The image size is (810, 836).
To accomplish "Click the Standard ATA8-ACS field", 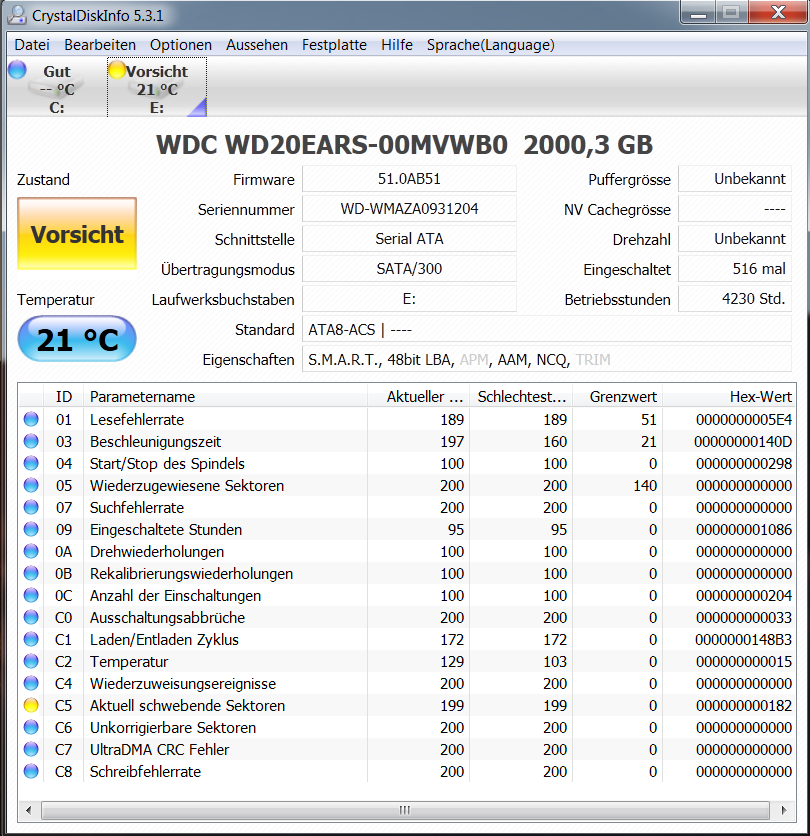I will (547, 329).
